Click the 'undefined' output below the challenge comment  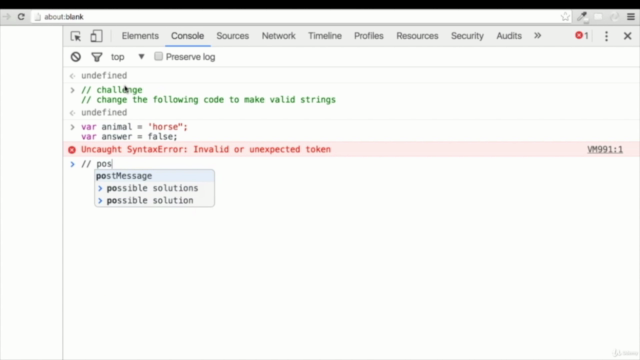(104, 113)
